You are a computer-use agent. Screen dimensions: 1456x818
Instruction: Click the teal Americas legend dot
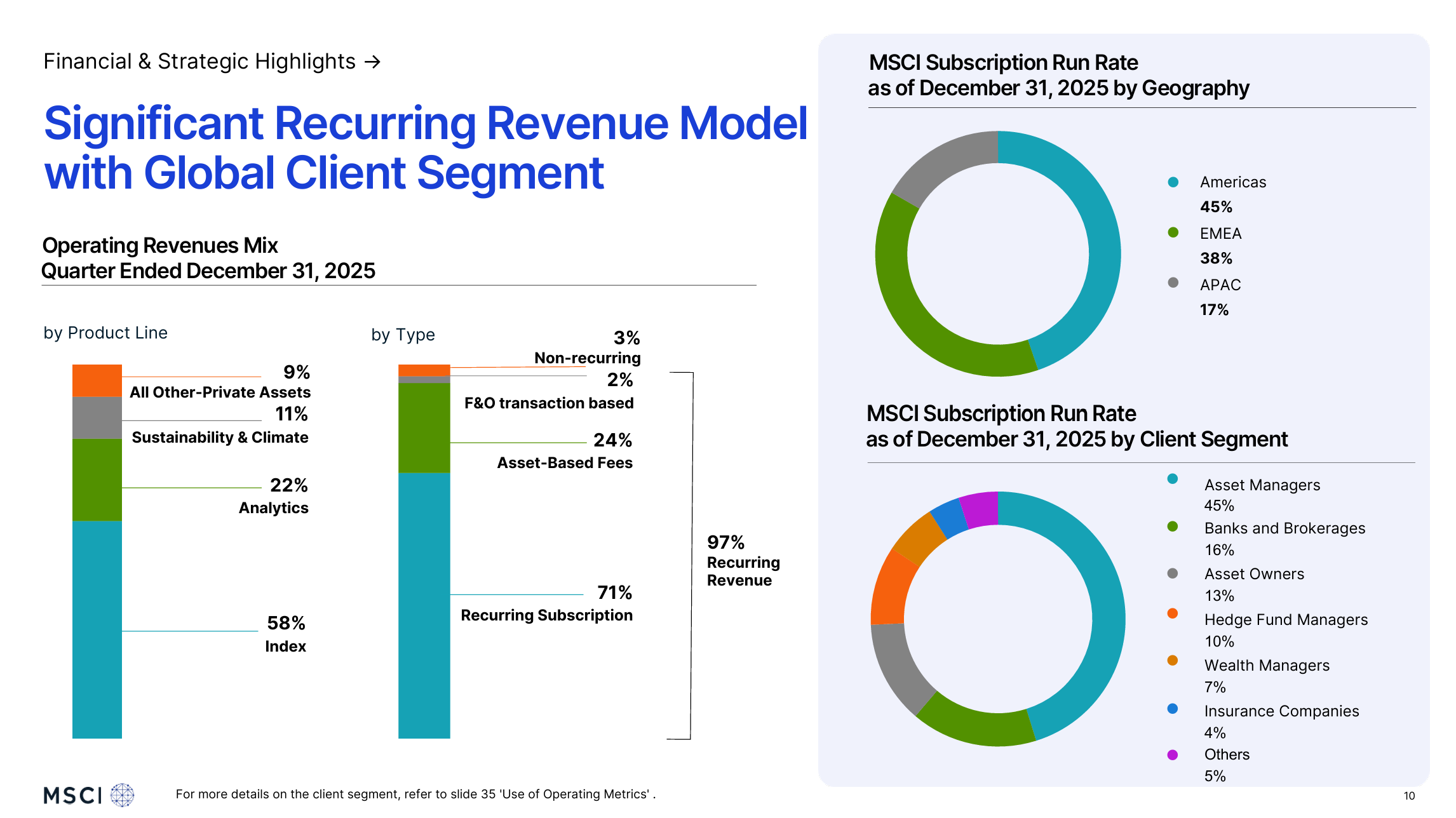[x=1173, y=182]
